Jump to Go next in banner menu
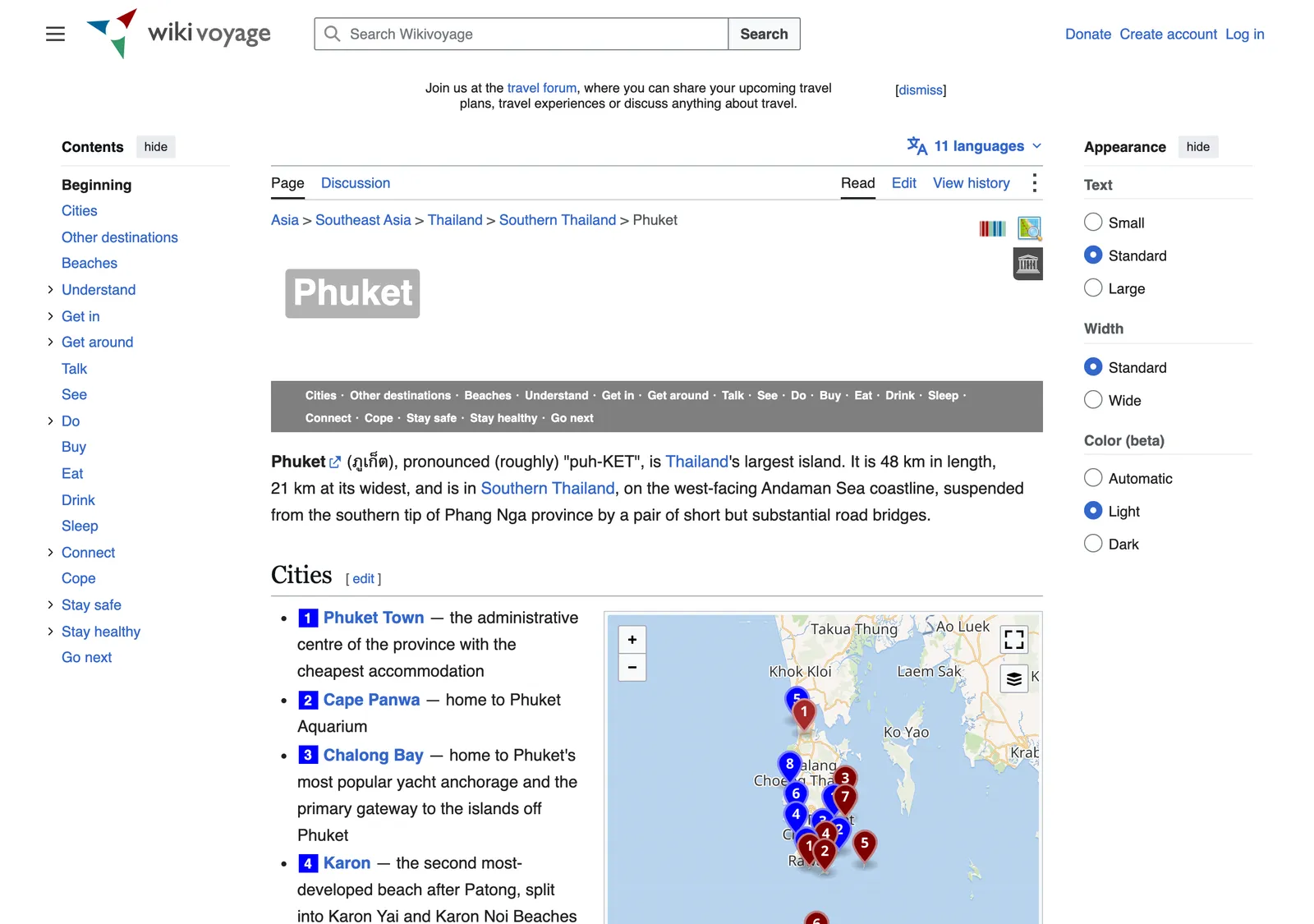 pyautogui.click(x=572, y=418)
